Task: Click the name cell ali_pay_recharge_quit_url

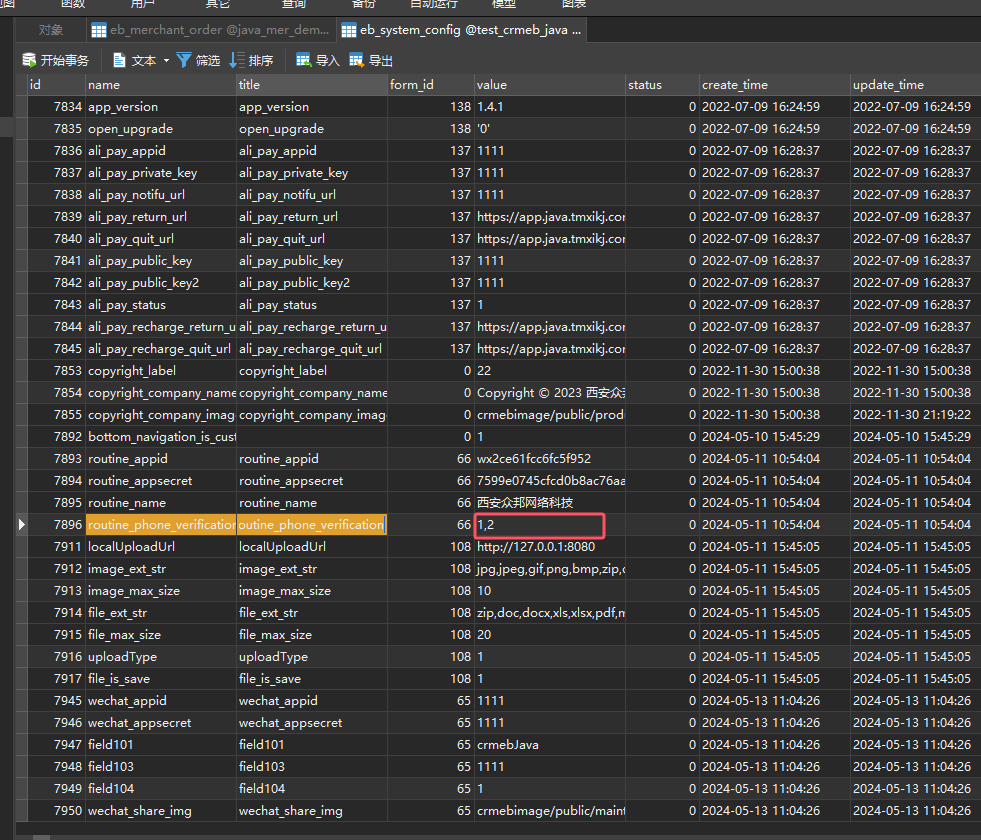Action: pyautogui.click(x=161, y=348)
